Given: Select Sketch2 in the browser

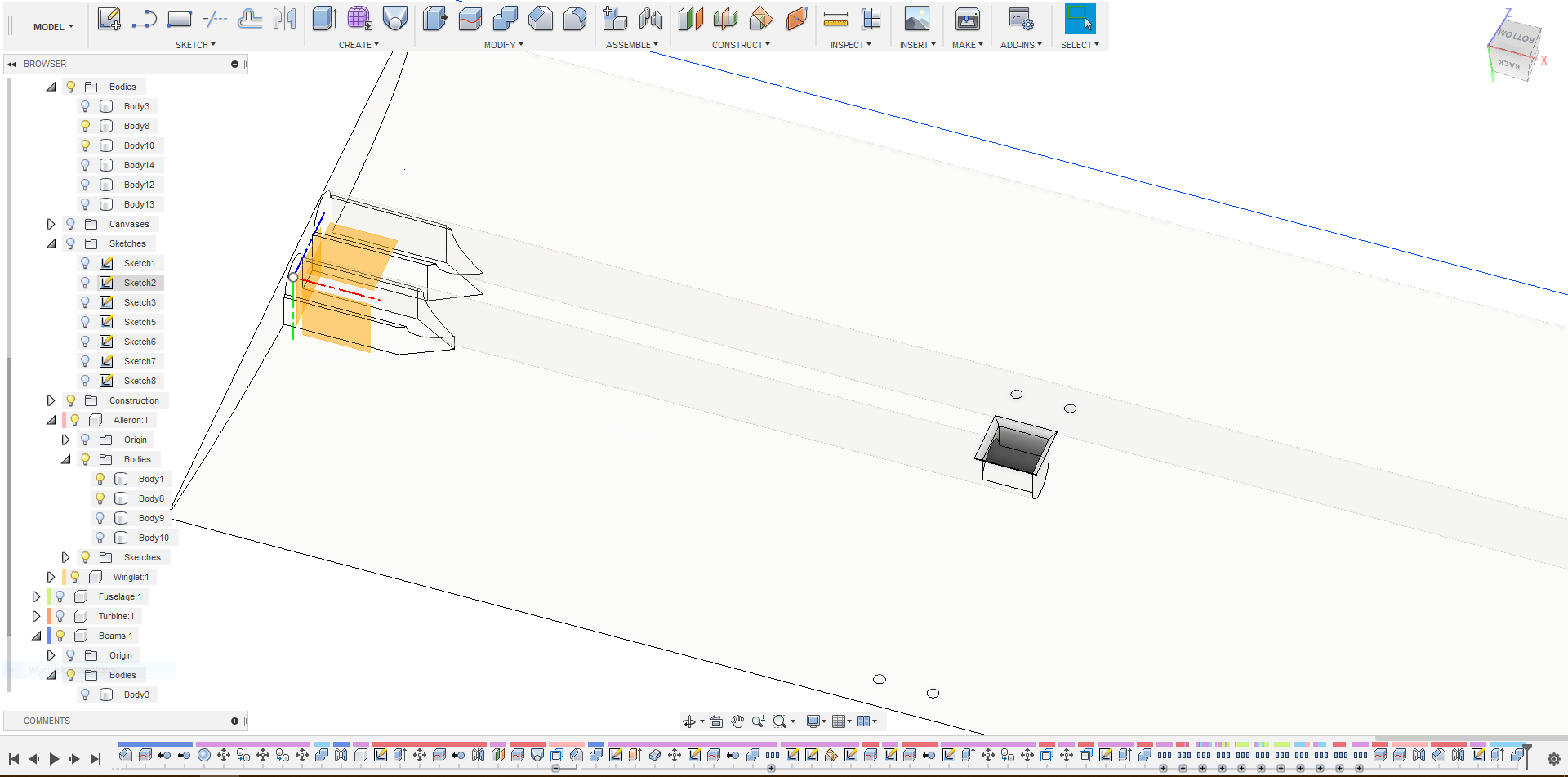Looking at the screenshot, I should click(140, 283).
